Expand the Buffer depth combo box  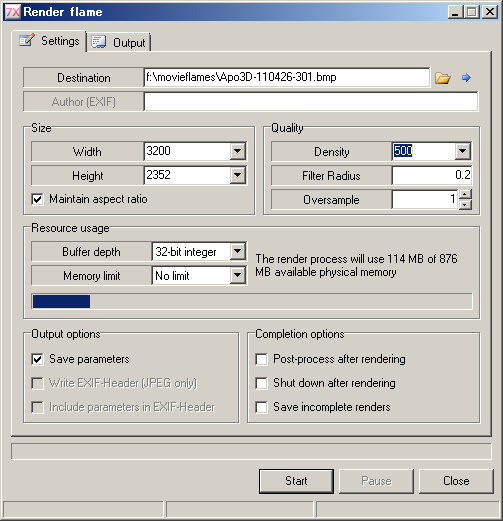(238, 251)
